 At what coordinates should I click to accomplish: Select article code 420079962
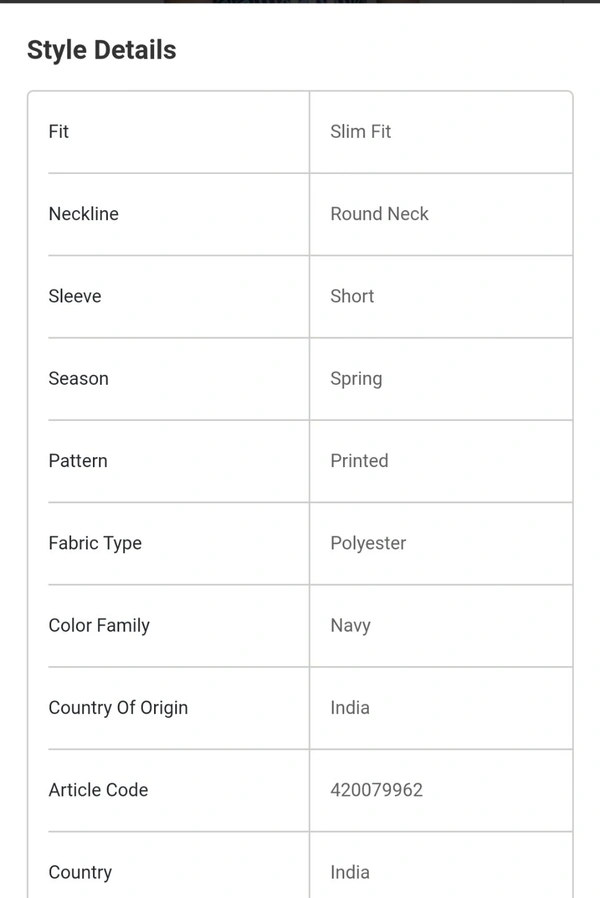[x=377, y=790]
